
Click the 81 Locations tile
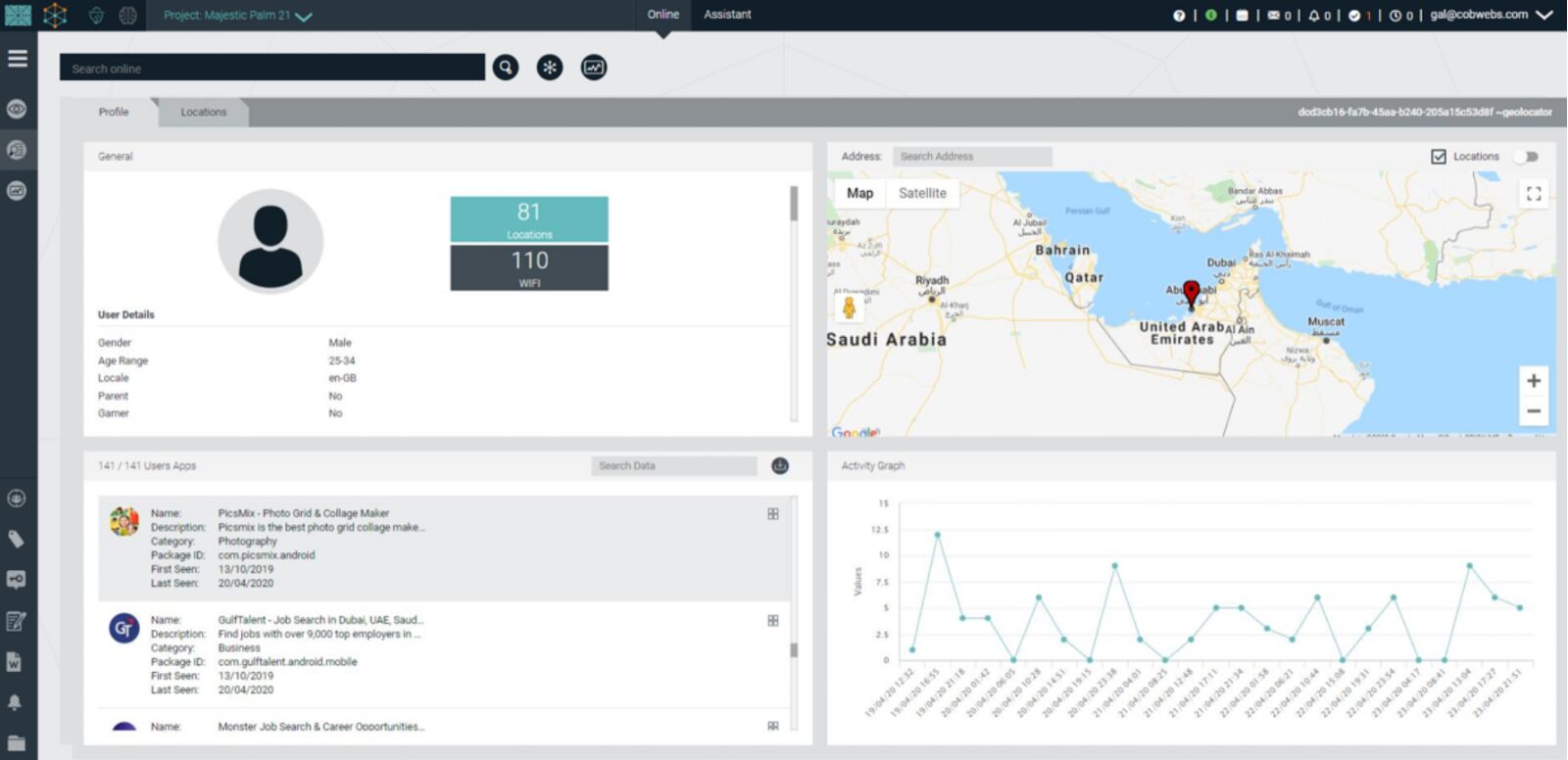click(x=529, y=218)
